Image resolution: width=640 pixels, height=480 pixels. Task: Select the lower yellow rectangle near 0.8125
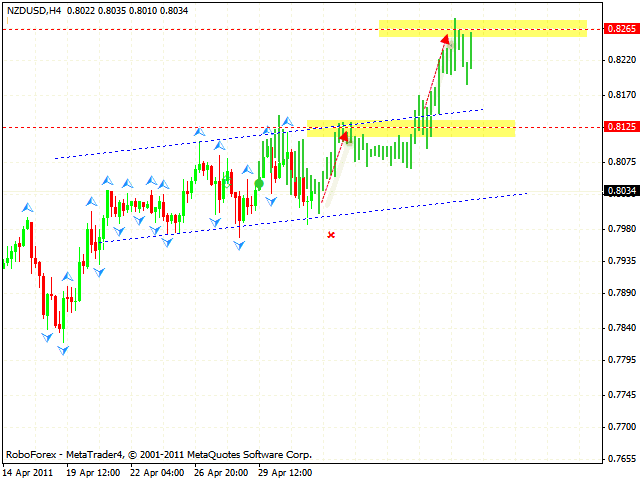pyautogui.click(x=410, y=128)
